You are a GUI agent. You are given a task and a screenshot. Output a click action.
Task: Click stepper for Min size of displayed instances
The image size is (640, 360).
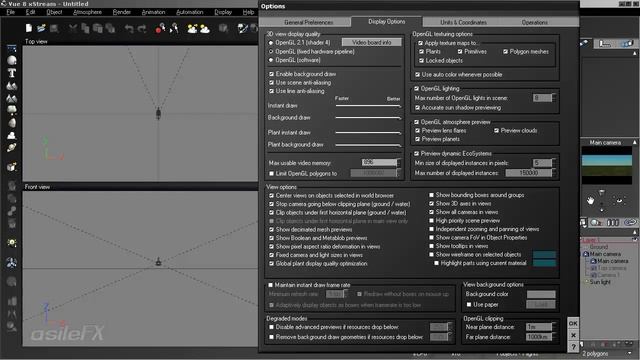coord(554,162)
